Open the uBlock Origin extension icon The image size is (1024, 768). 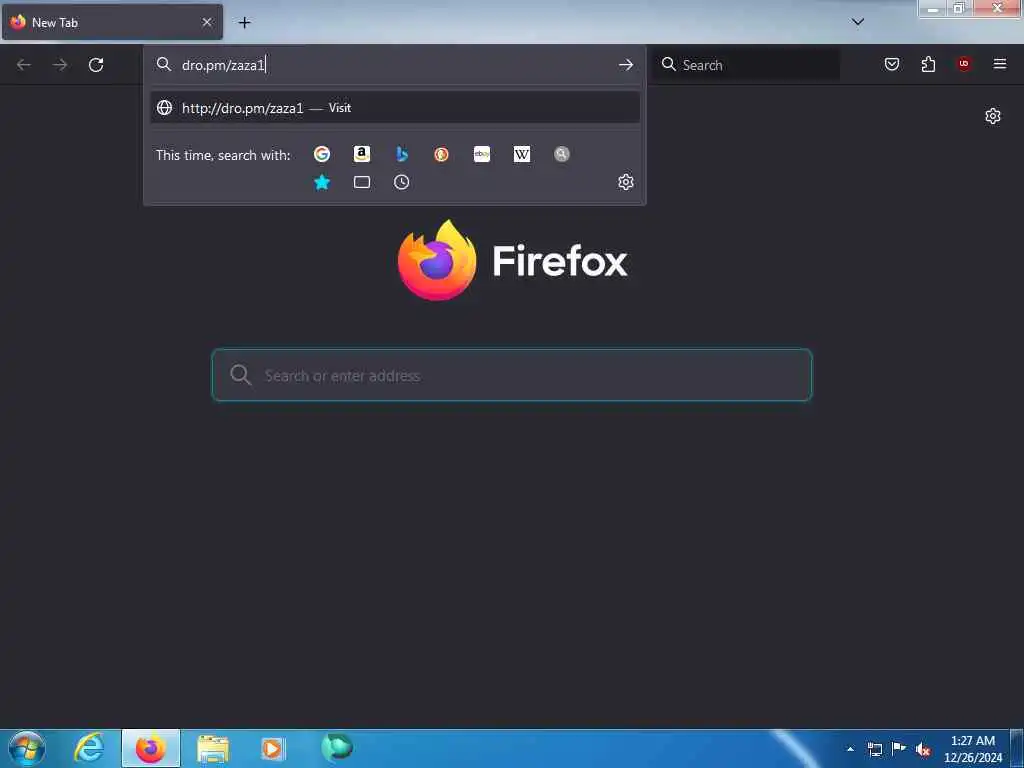coord(964,64)
